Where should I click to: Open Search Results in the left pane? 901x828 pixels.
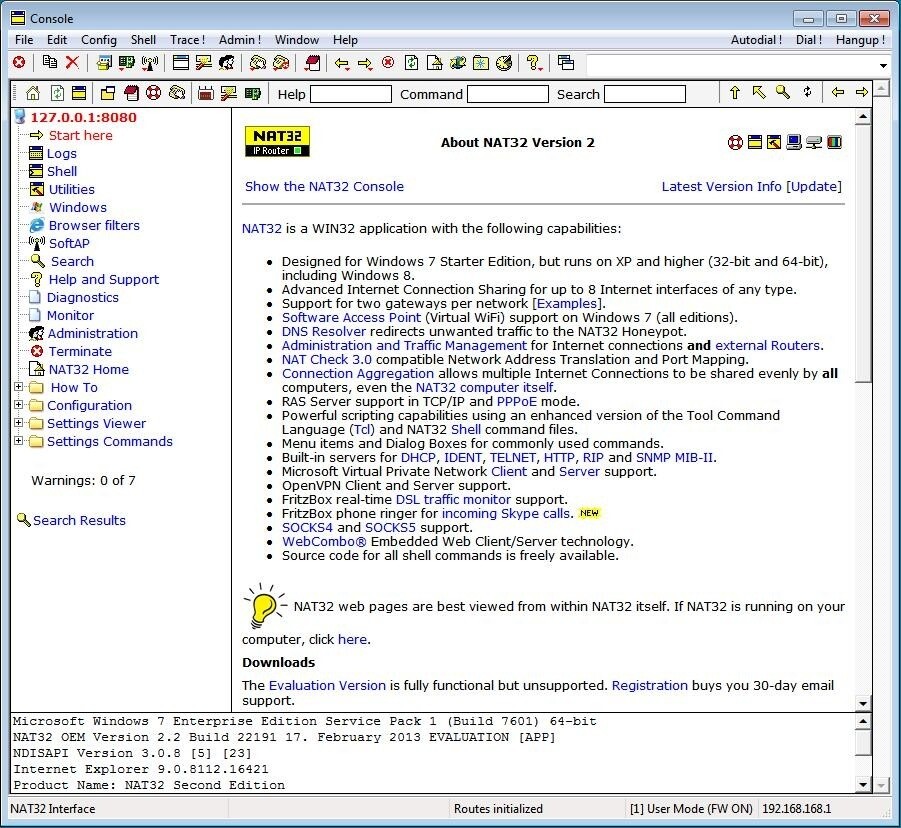(x=79, y=520)
